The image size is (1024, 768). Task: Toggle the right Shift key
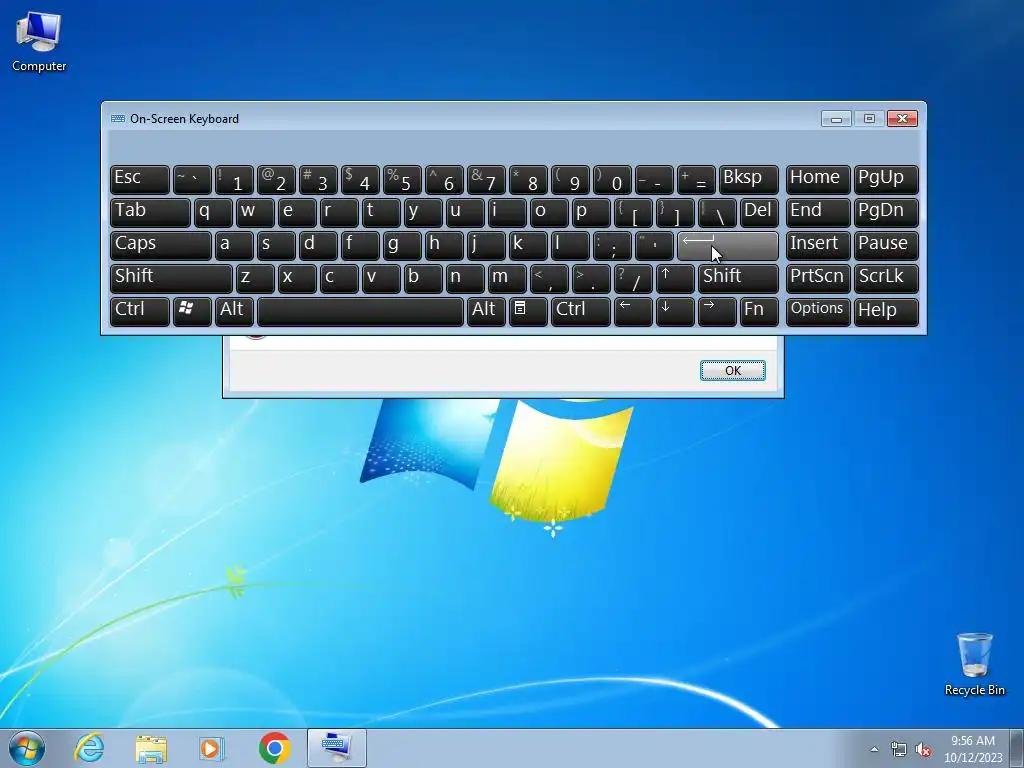tap(738, 278)
